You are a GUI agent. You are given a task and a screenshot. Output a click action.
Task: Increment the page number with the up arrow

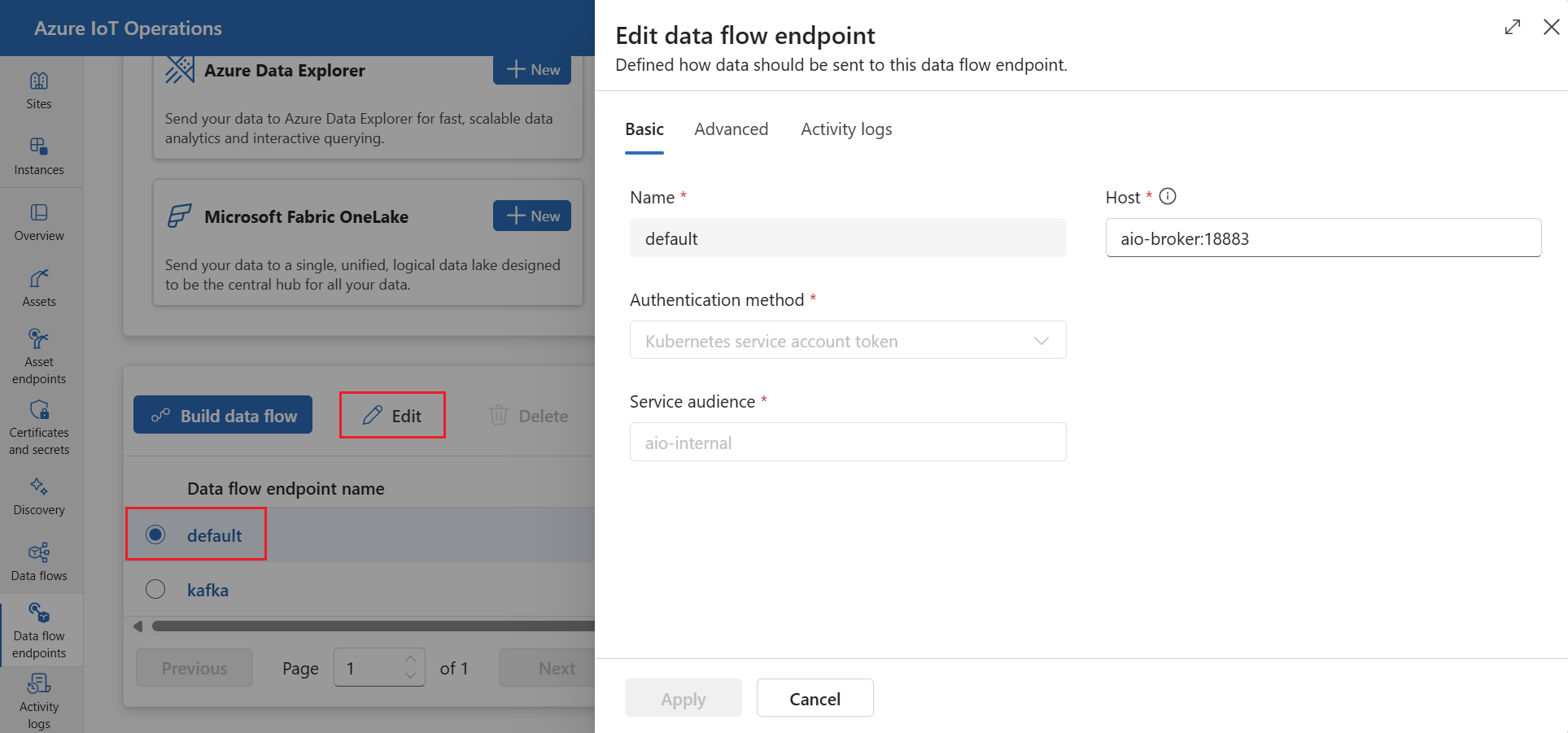pyautogui.click(x=411, y=660)
